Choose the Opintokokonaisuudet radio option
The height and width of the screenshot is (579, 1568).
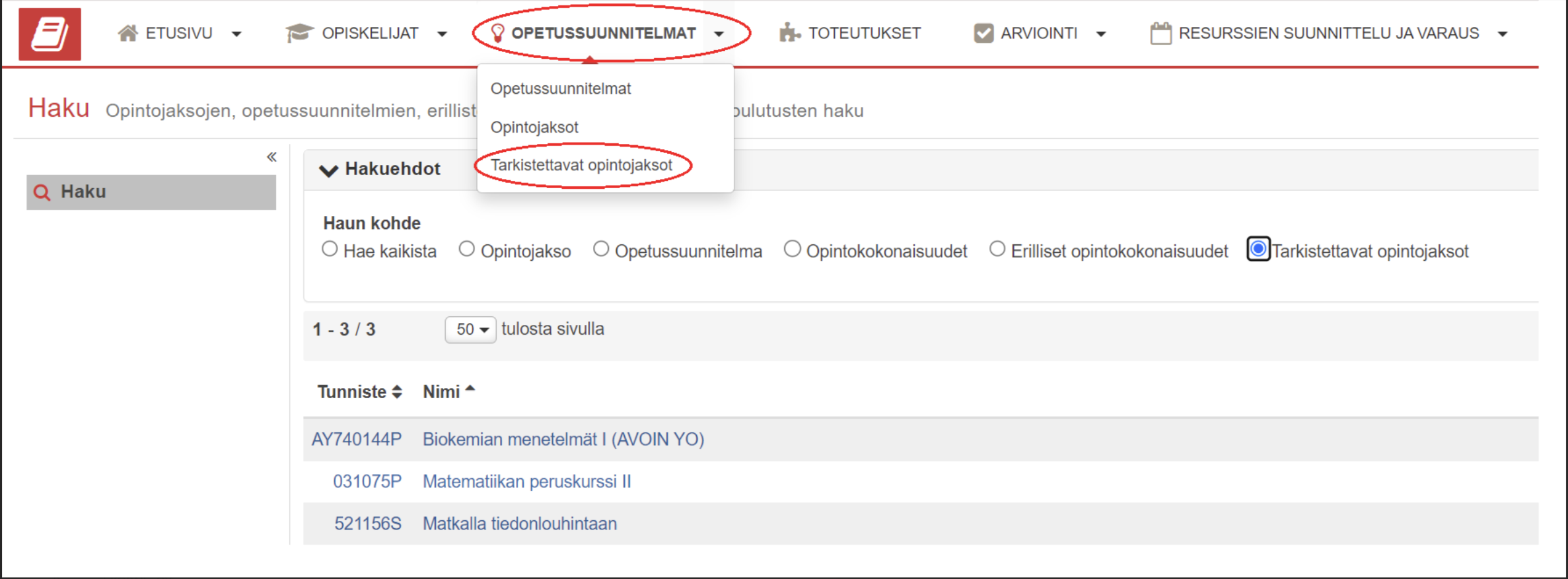pyautogui.click(x=793, y=250)
